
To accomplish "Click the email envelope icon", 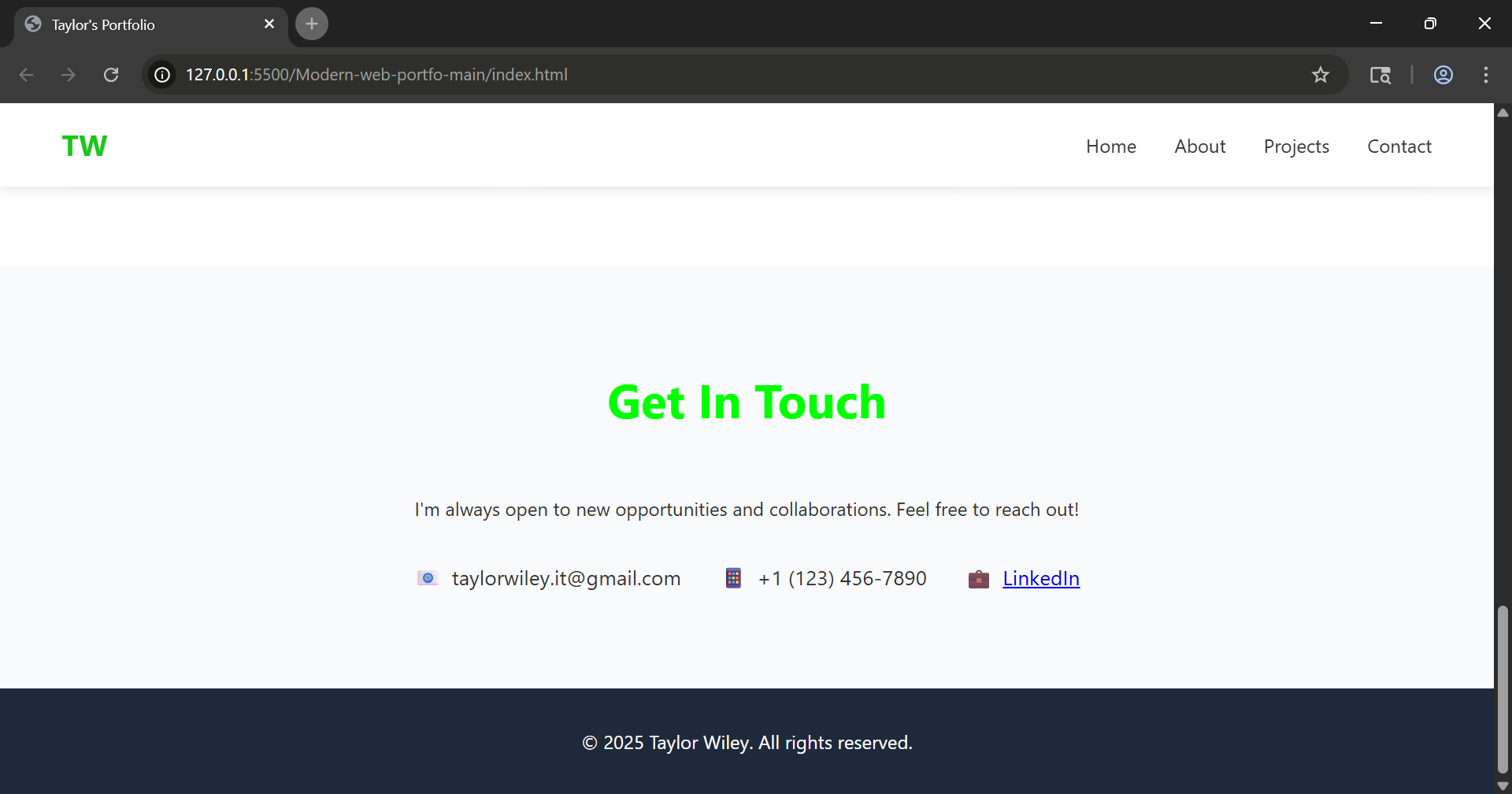I will (x=428, y=578).
